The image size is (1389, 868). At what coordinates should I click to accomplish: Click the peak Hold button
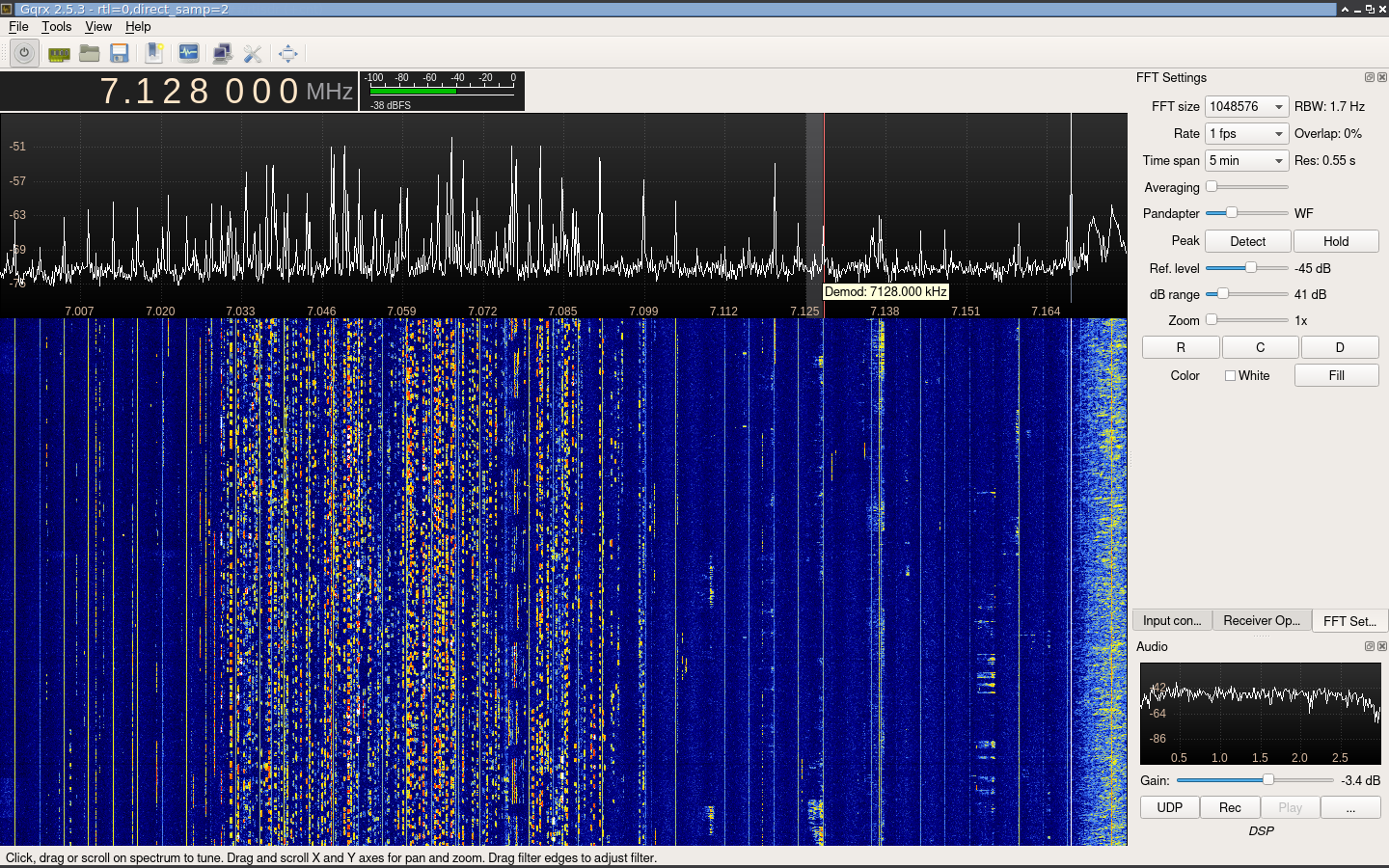click(x=1336, y=241)
